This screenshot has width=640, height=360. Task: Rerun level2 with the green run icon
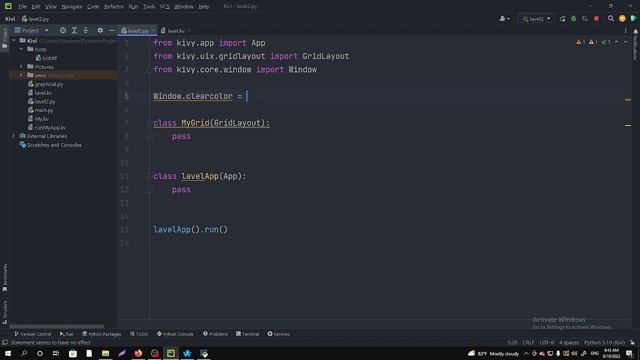tap(562, 19)
